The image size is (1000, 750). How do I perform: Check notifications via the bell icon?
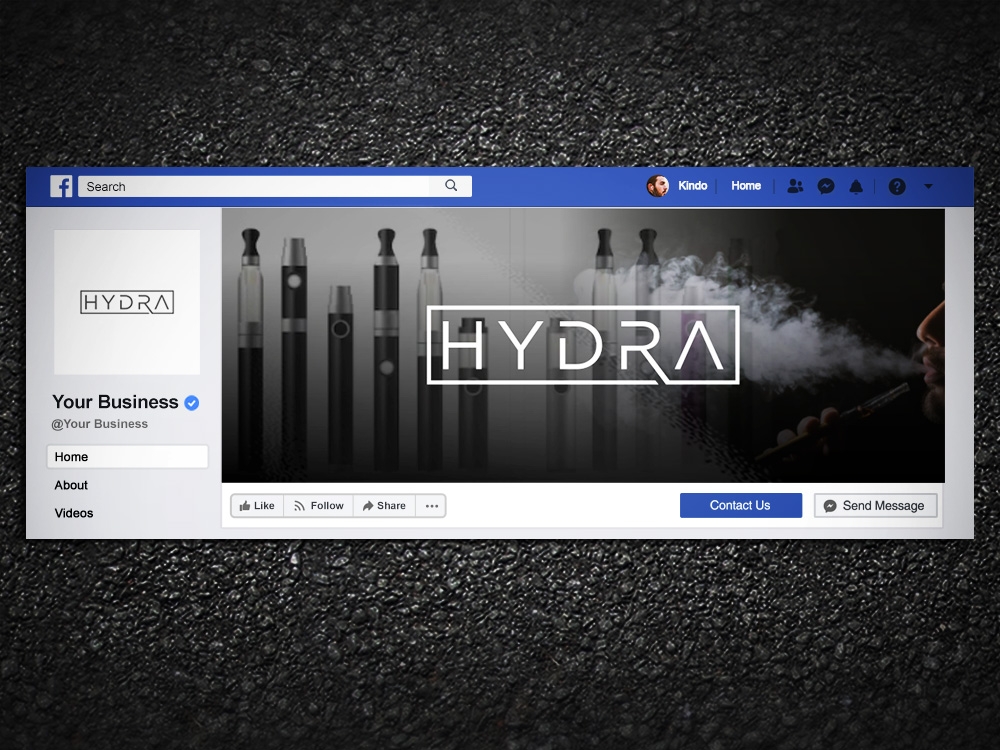pos(856,185)
